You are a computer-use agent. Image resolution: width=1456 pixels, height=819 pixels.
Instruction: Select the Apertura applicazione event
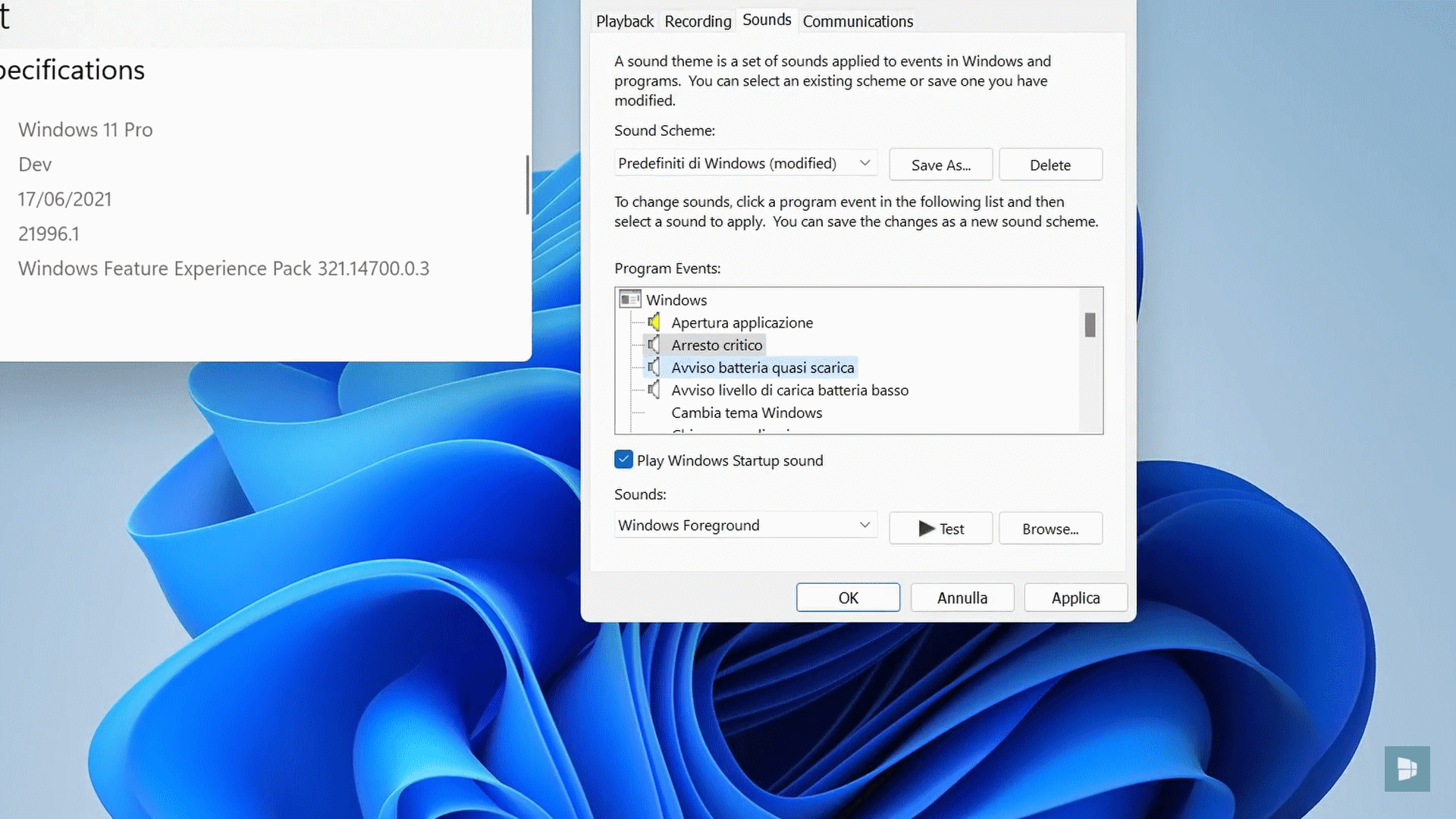(742, 323)
